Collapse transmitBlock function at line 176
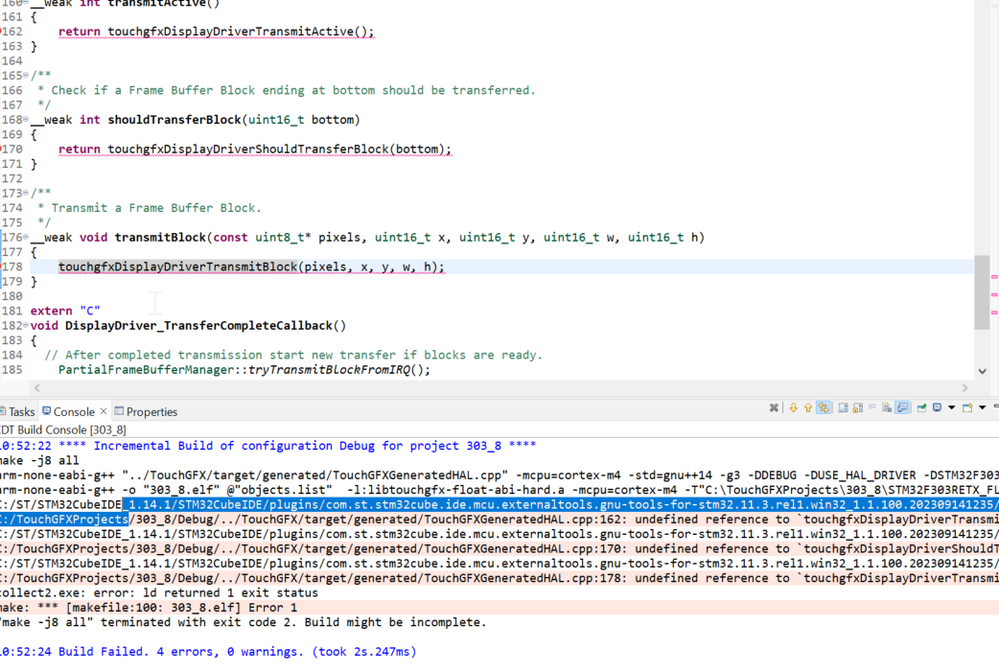The width and height of the screenshot is (999, 671). (25, 237)
